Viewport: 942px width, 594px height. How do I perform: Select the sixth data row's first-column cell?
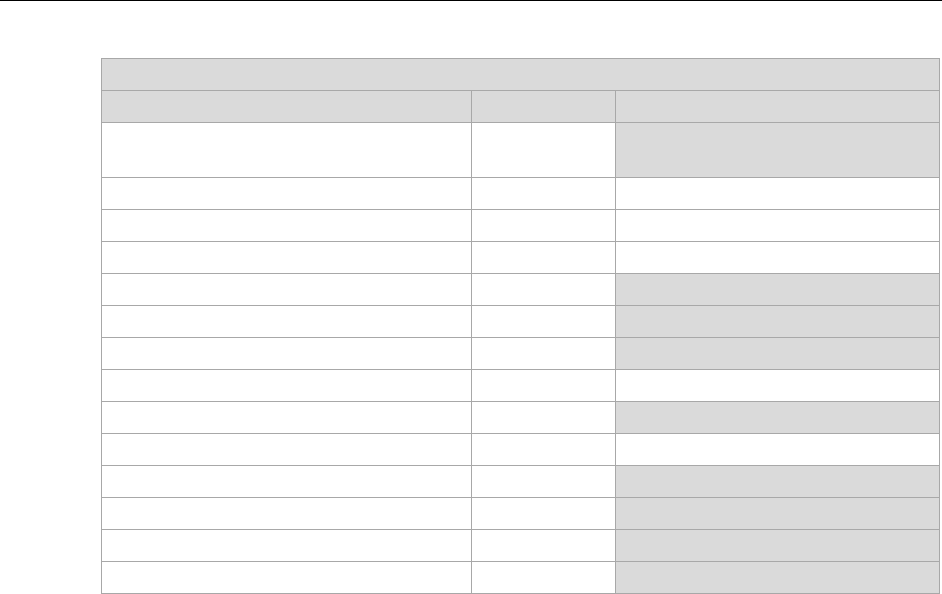point(287,321)
